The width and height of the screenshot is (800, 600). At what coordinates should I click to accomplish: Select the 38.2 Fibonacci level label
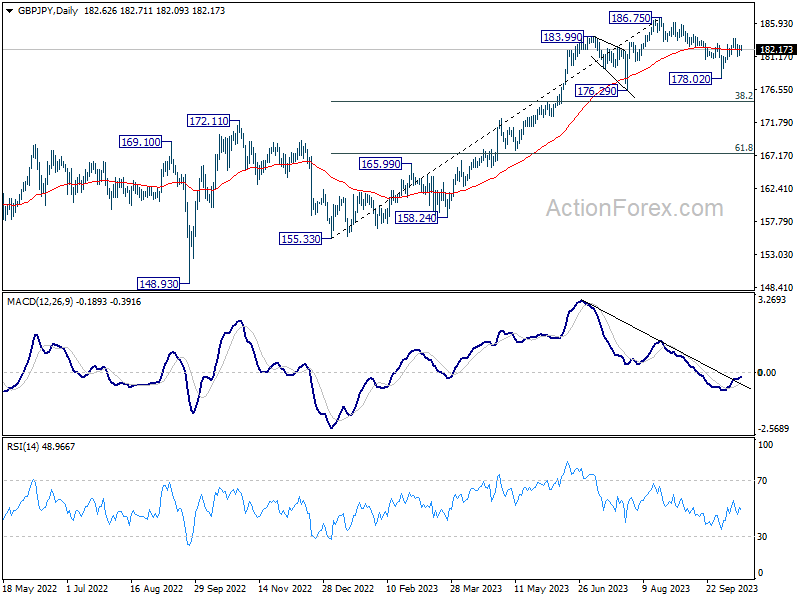point(744,95)
